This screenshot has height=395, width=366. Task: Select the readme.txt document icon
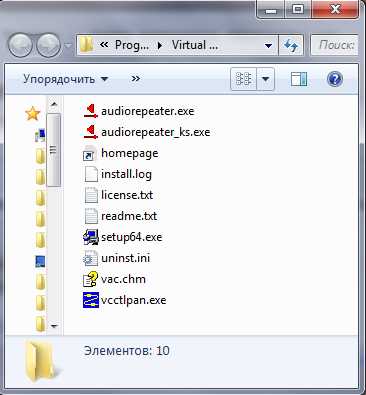point(90,216)
